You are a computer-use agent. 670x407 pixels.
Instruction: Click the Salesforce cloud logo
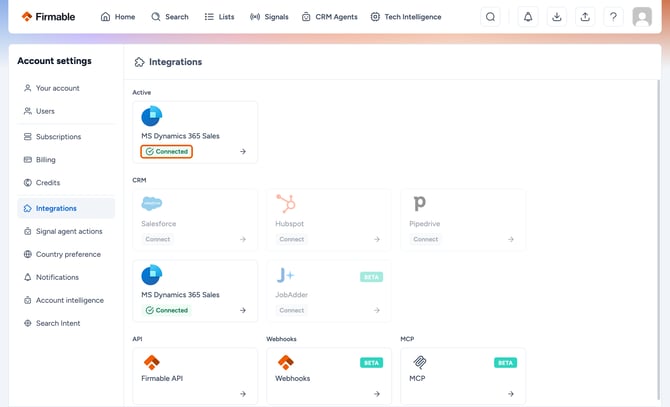(152, 203)
